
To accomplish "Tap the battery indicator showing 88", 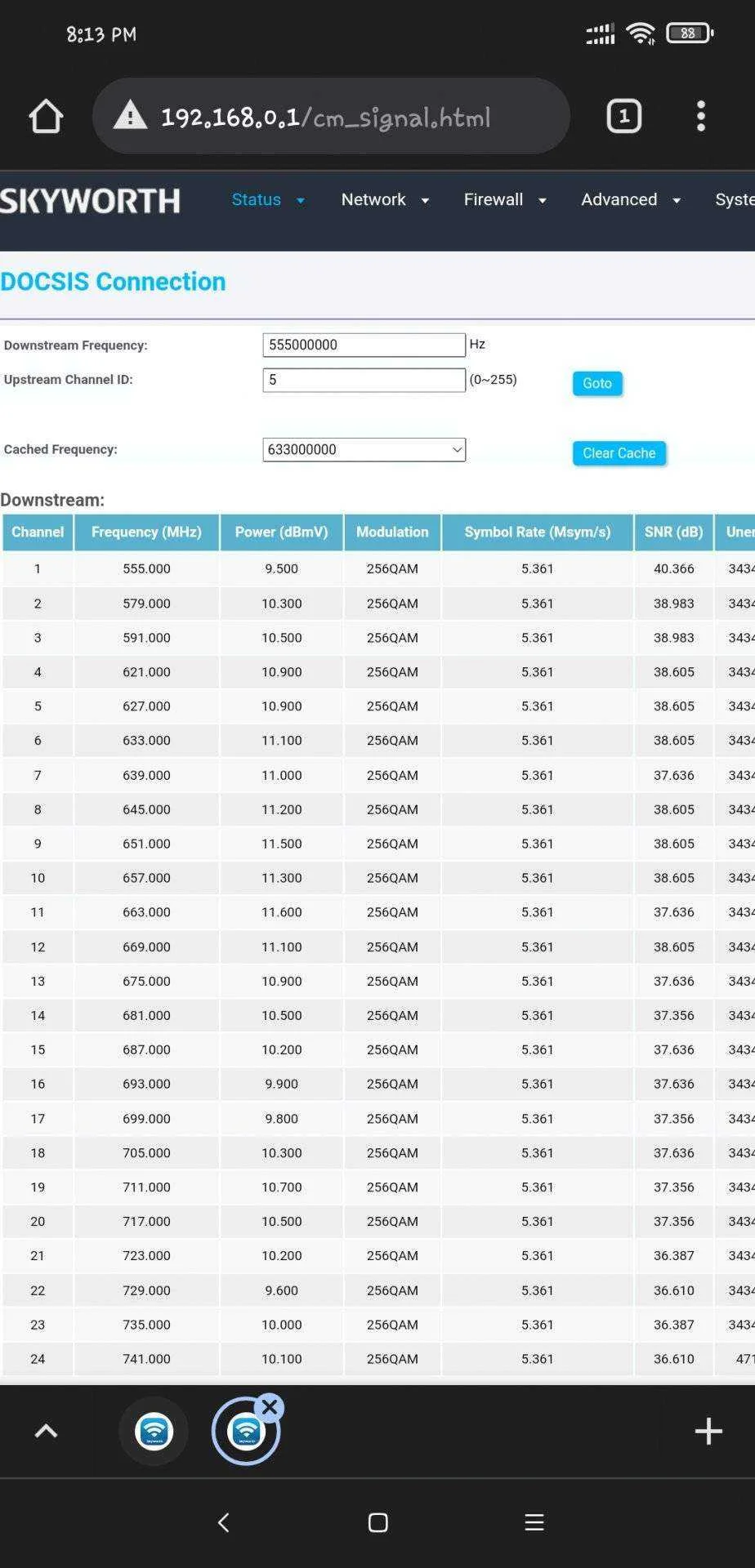I will (690, 33).
